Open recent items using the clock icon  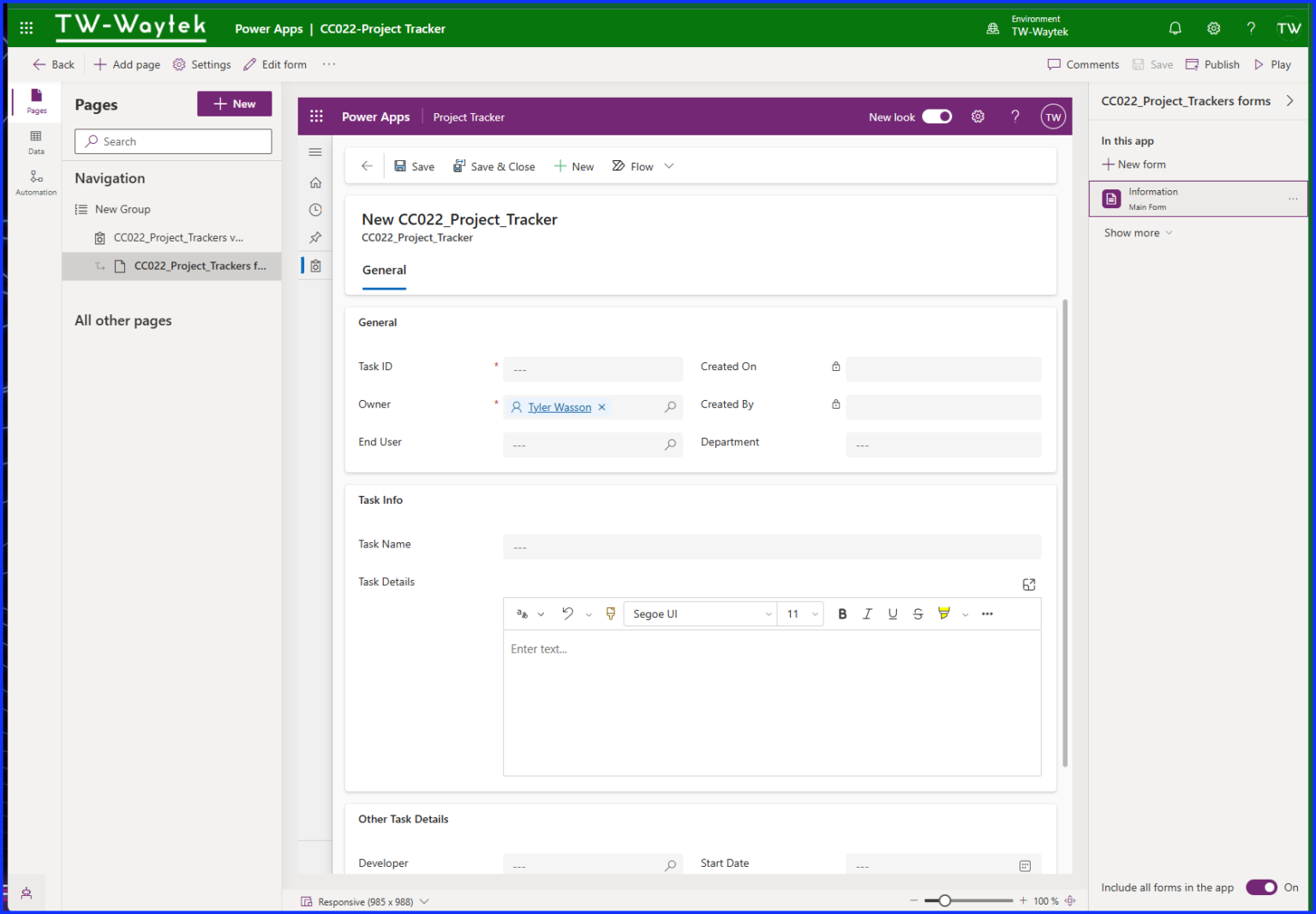point(314,209)
